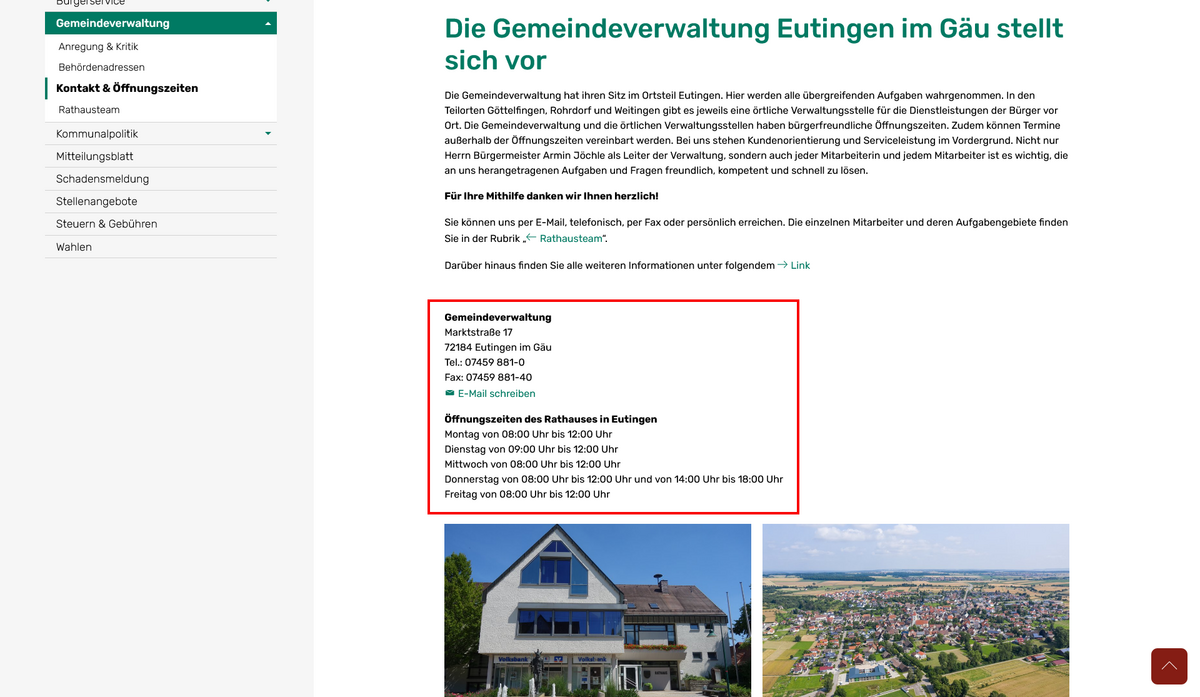1200x697 pixels.
Task: Click the Donnerstag opening hours line
Action: coord(614,479)
